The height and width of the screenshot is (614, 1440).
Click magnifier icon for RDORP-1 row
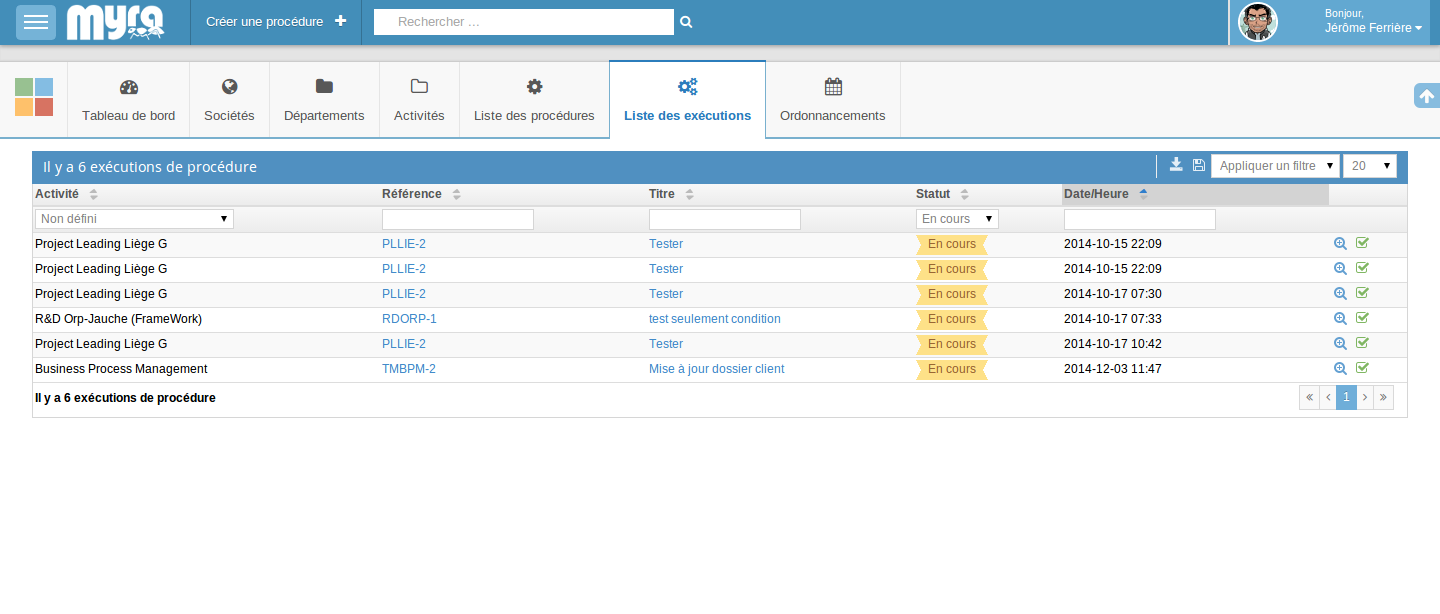point(1341,318)
